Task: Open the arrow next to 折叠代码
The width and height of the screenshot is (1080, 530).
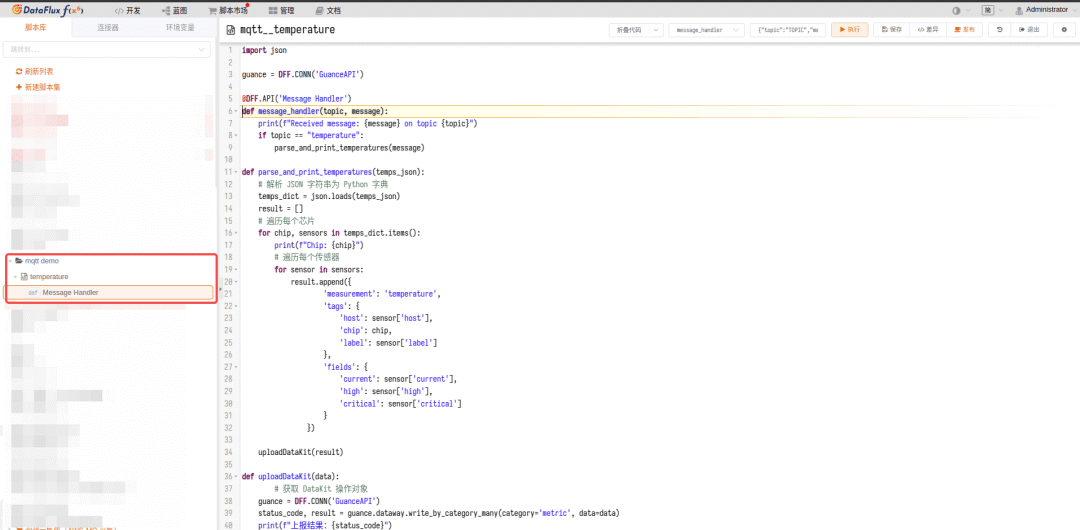Action: click(656, 30)
